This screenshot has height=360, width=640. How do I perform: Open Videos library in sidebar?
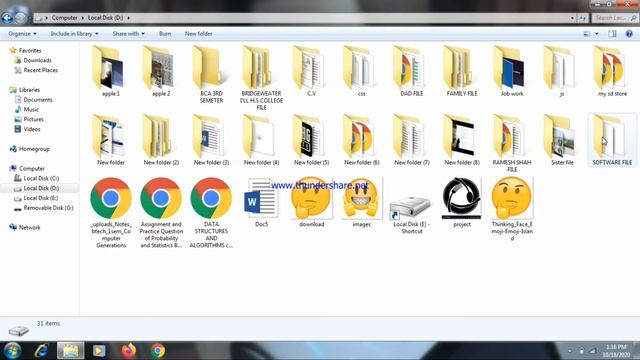tap(27, 129)
